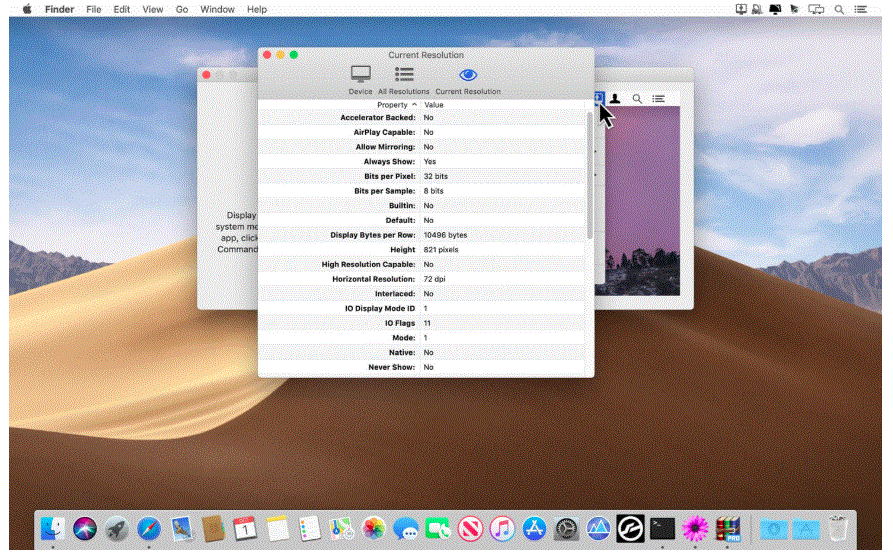The width and height of the screenshot is (893, 559).
Task: Click the Always Show "Yes" value
Action: coord(429,162)
